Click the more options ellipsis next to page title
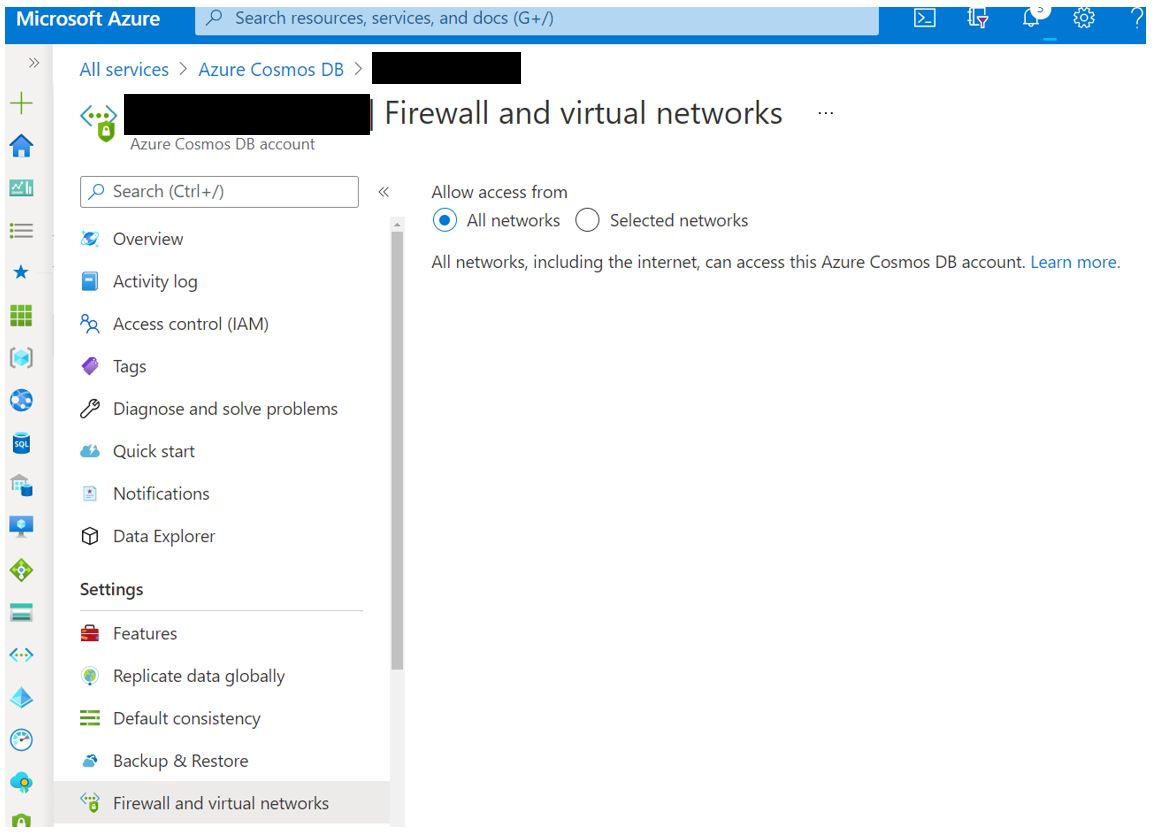The width and height of the screenshot is (1154, 834). pos(826,113)
